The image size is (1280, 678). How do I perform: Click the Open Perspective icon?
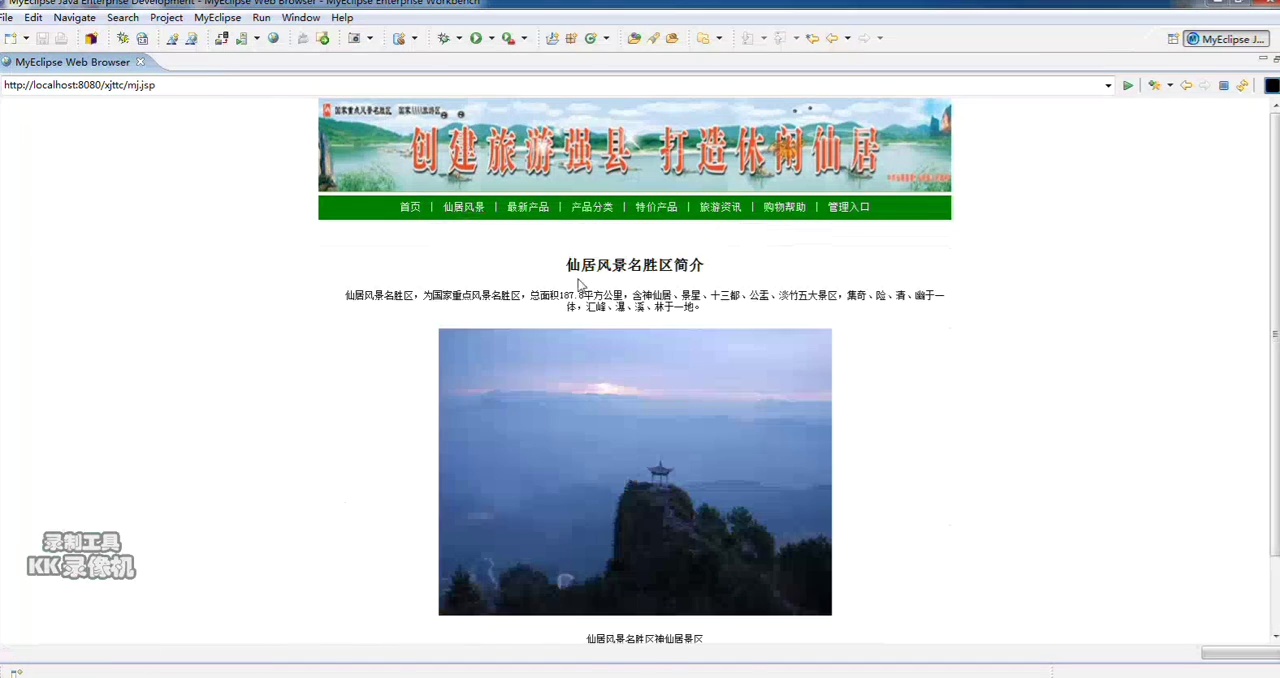[1173, 39]
